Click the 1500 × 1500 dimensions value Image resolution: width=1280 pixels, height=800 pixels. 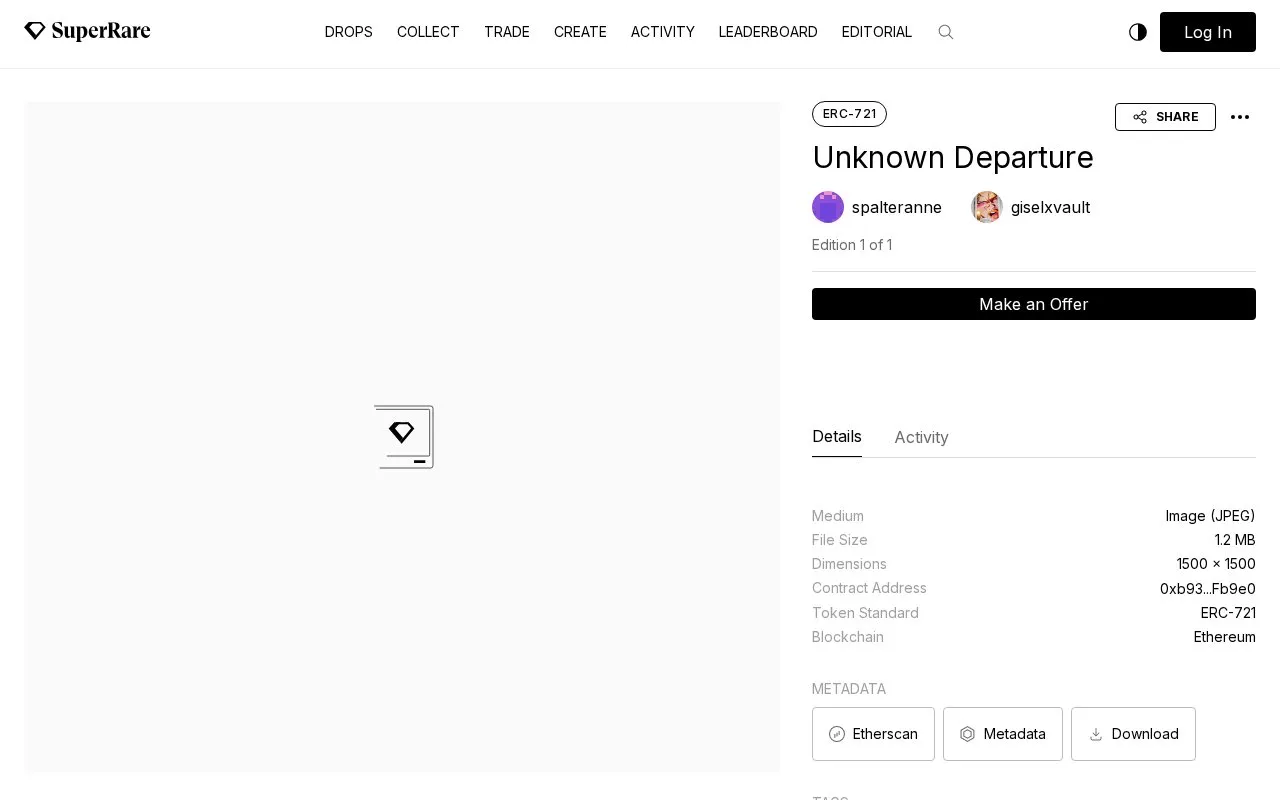tap(1216, 564)
